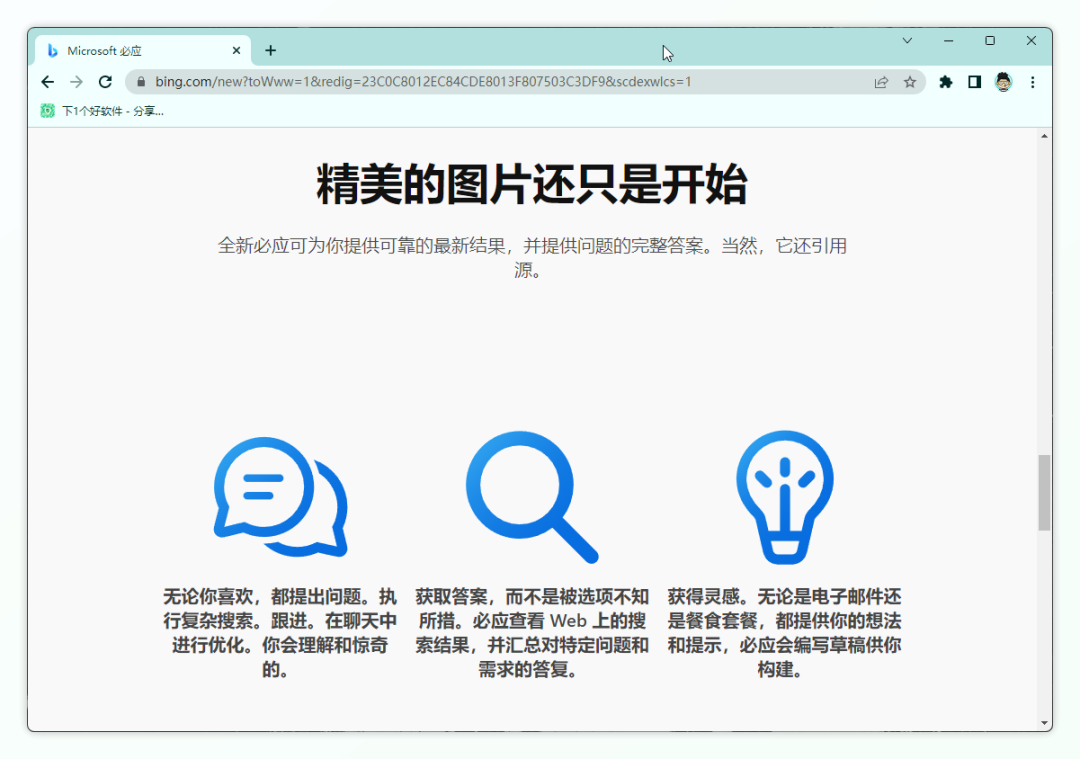The height and width of the screenshot is (759, 1080).
Task: Go back to the previous page
Action: (47, 82)
